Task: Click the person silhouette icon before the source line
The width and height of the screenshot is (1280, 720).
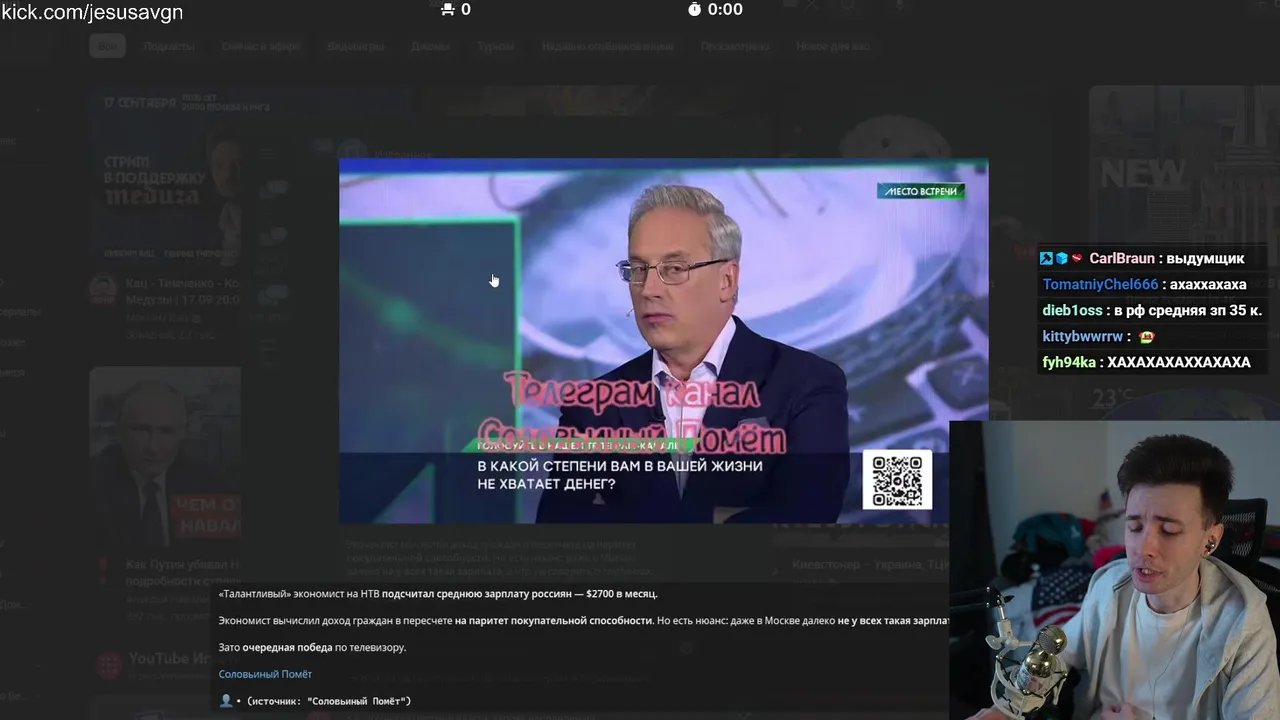Action: (226, 701)
